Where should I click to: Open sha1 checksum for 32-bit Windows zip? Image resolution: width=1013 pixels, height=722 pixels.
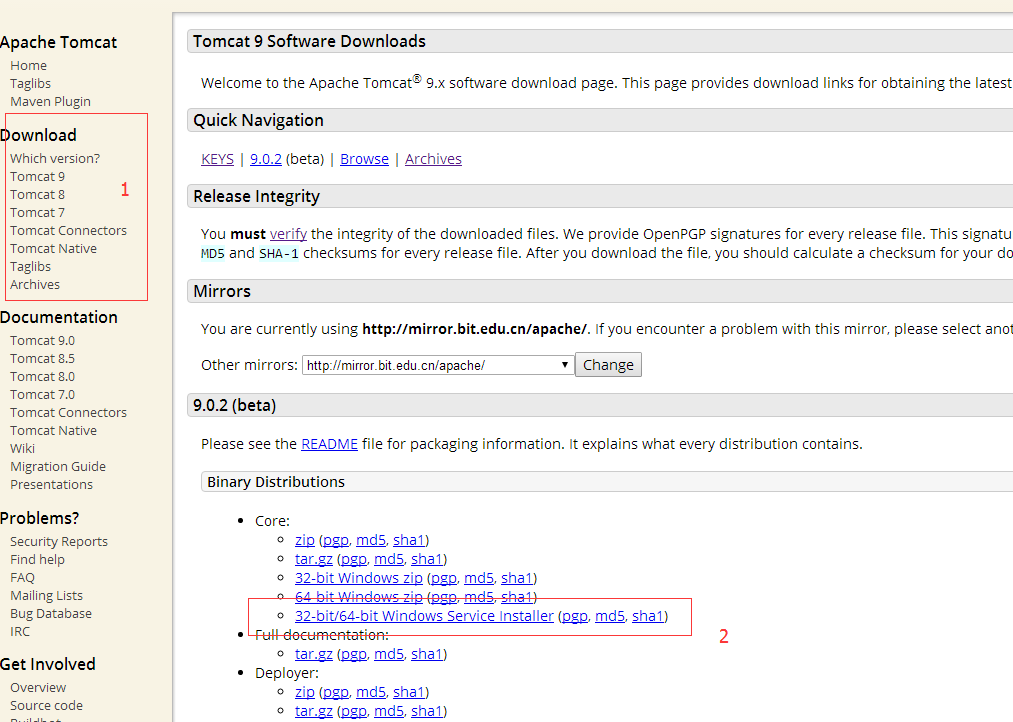pos(517,578)
